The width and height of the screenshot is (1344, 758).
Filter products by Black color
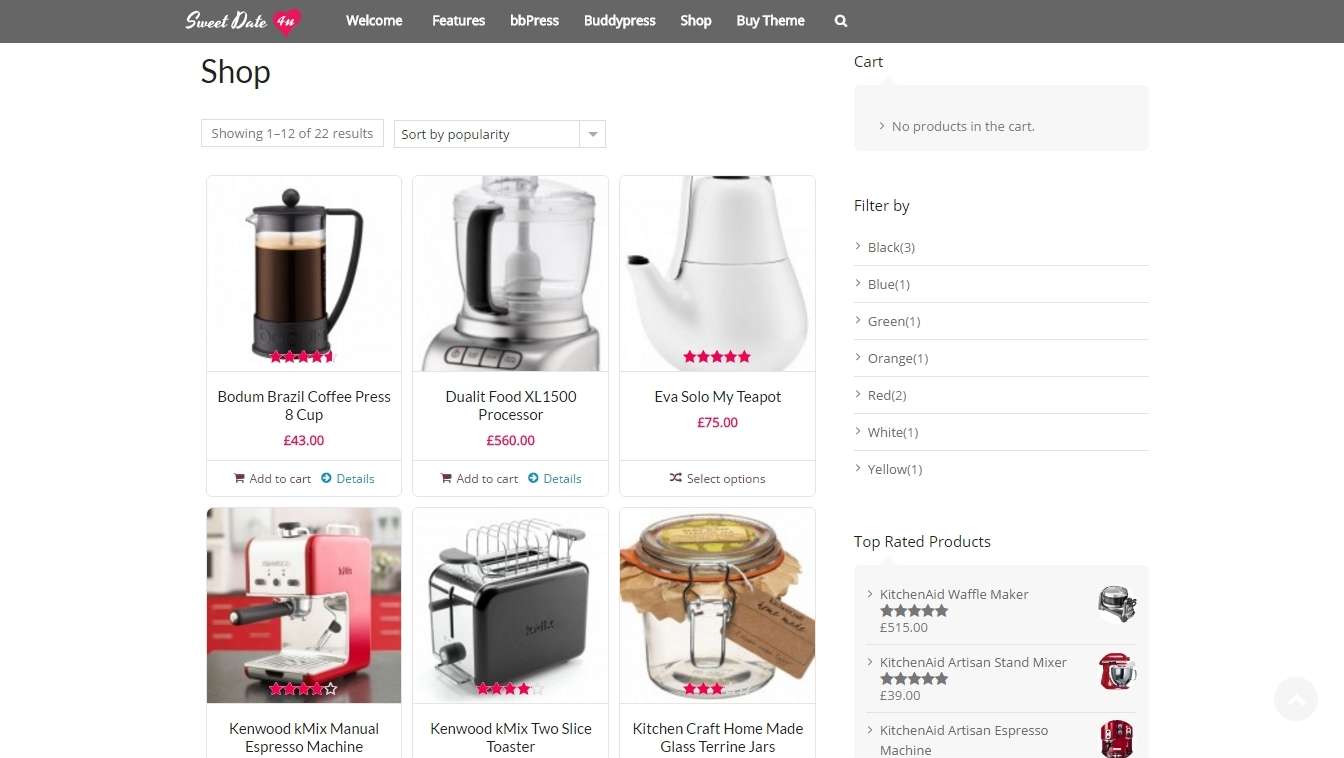pos(891,247)
